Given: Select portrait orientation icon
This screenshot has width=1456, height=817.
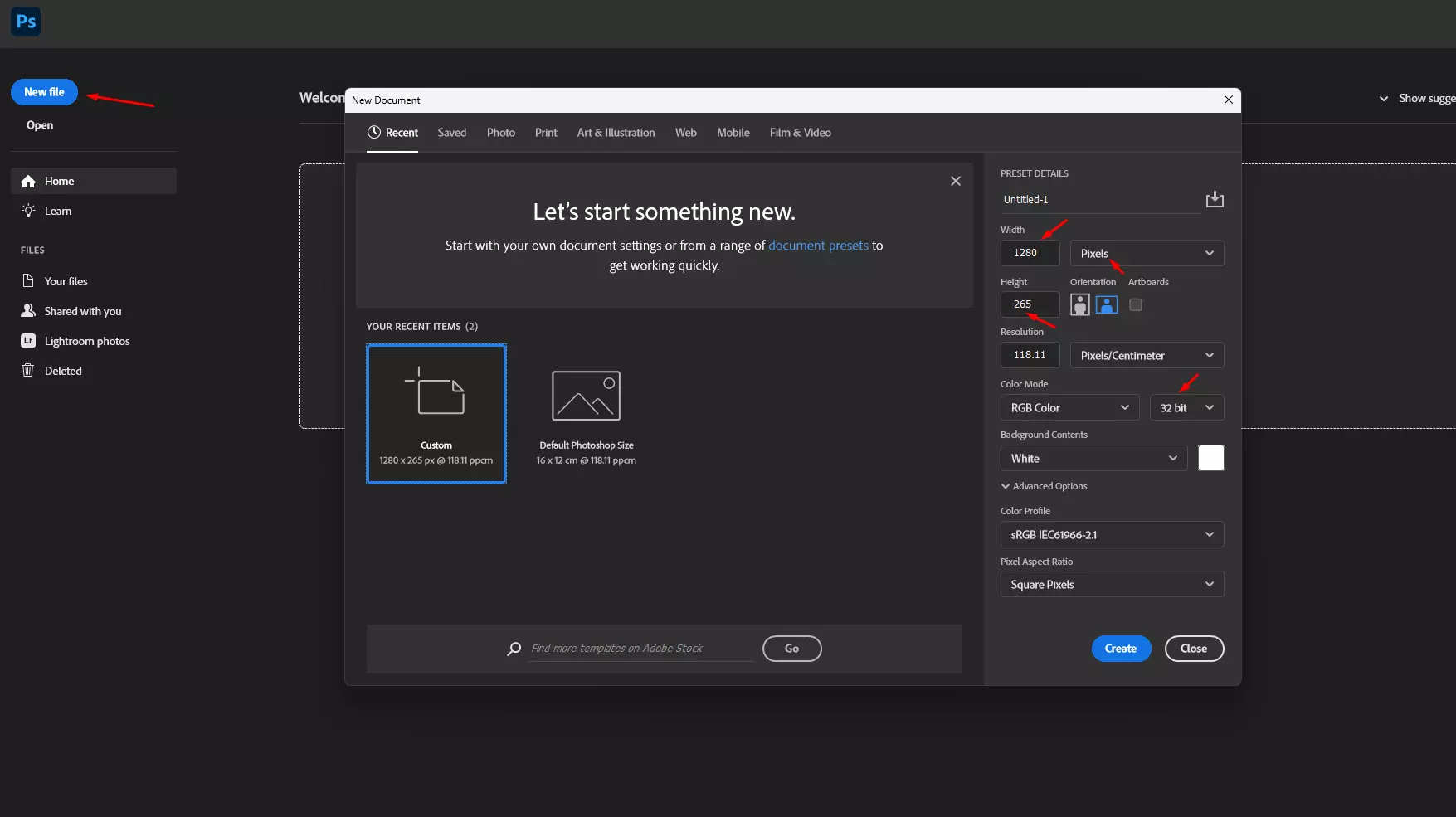Looking at the screenshot, I should coord(1080,304).
